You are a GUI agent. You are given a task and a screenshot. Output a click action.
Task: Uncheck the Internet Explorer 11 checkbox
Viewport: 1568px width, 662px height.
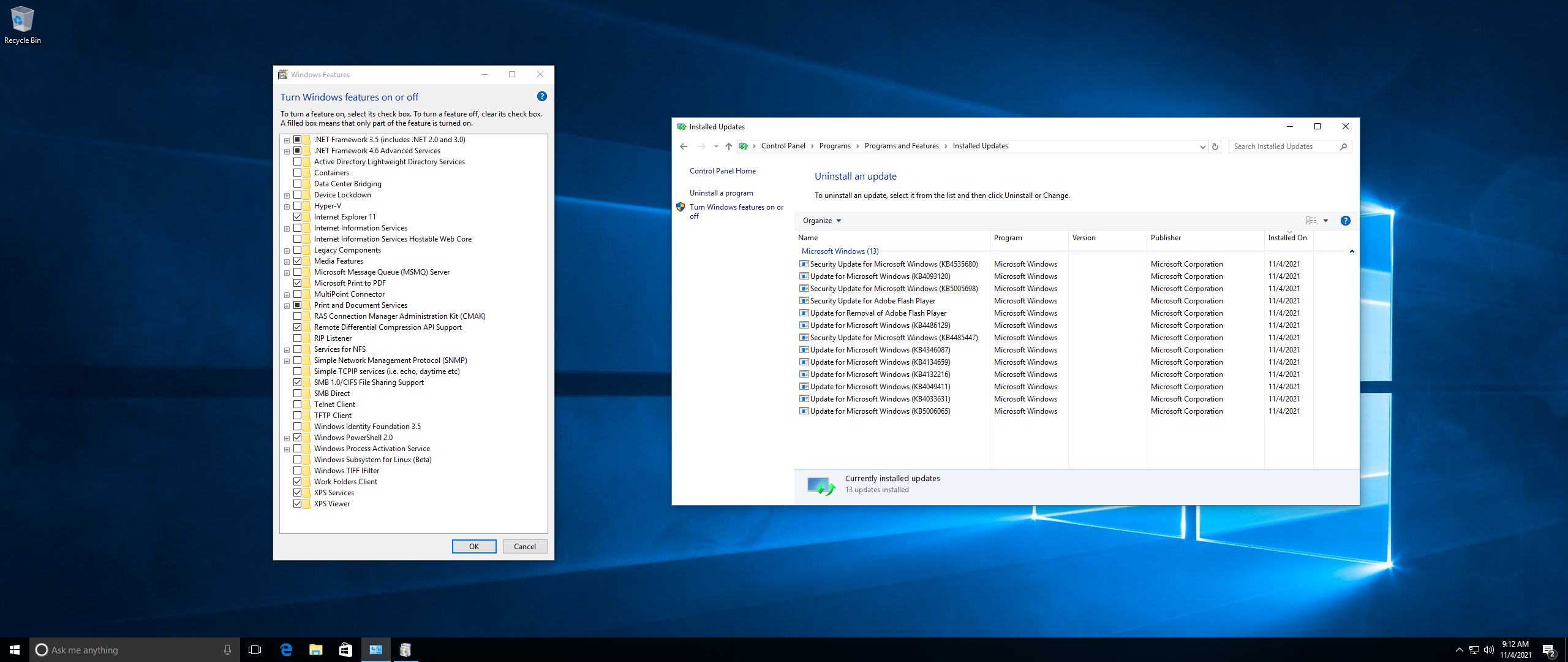[297, 217]
